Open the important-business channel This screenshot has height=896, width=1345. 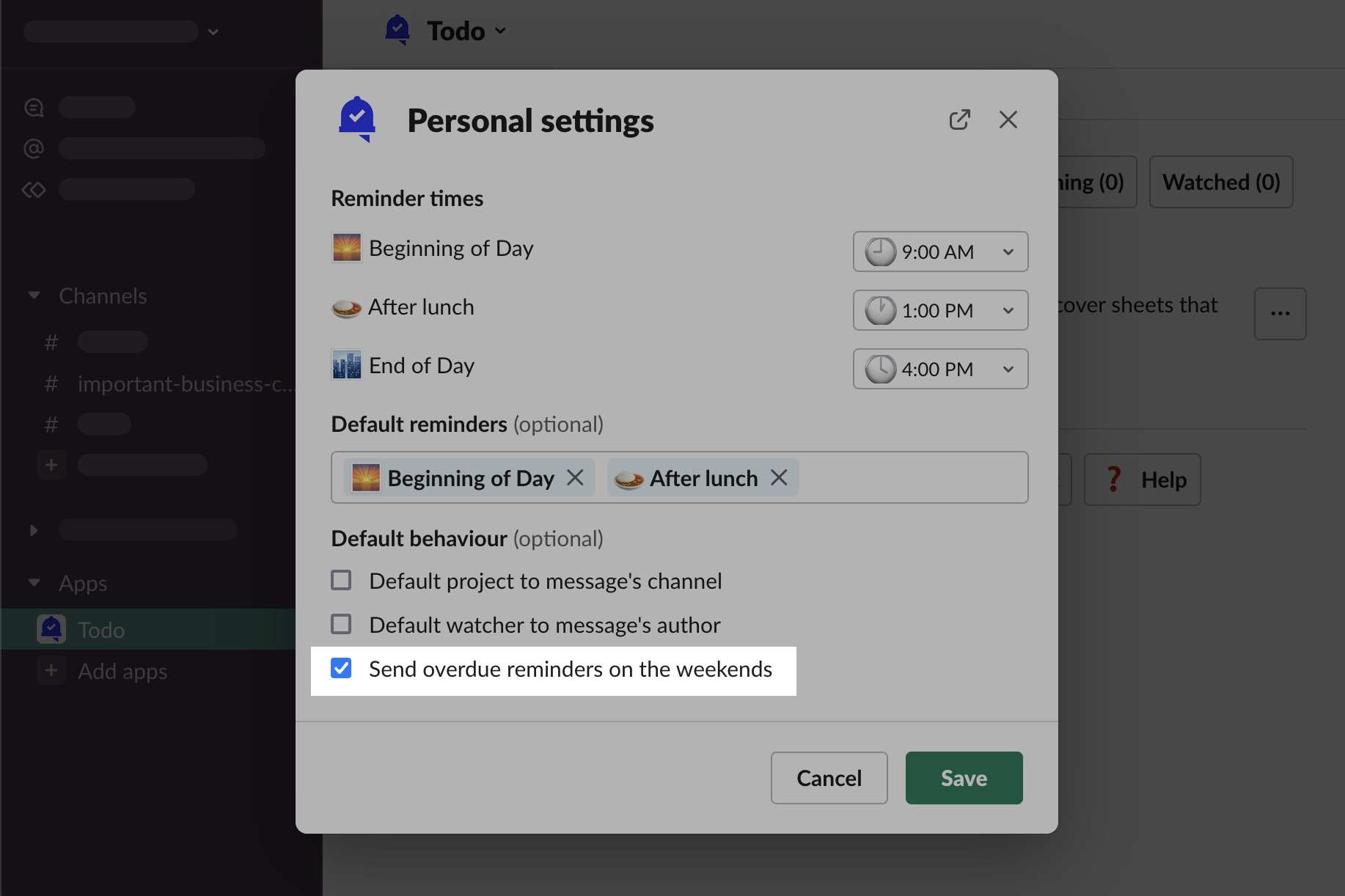point(183,384)
